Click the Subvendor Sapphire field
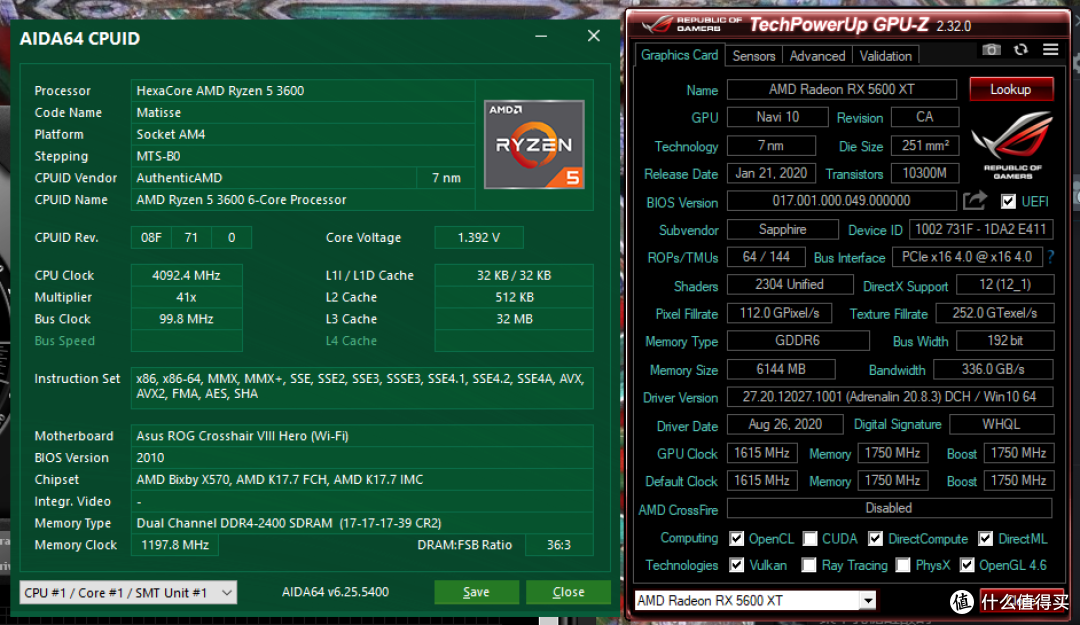1080x625 pixels. tap(782, 229)
